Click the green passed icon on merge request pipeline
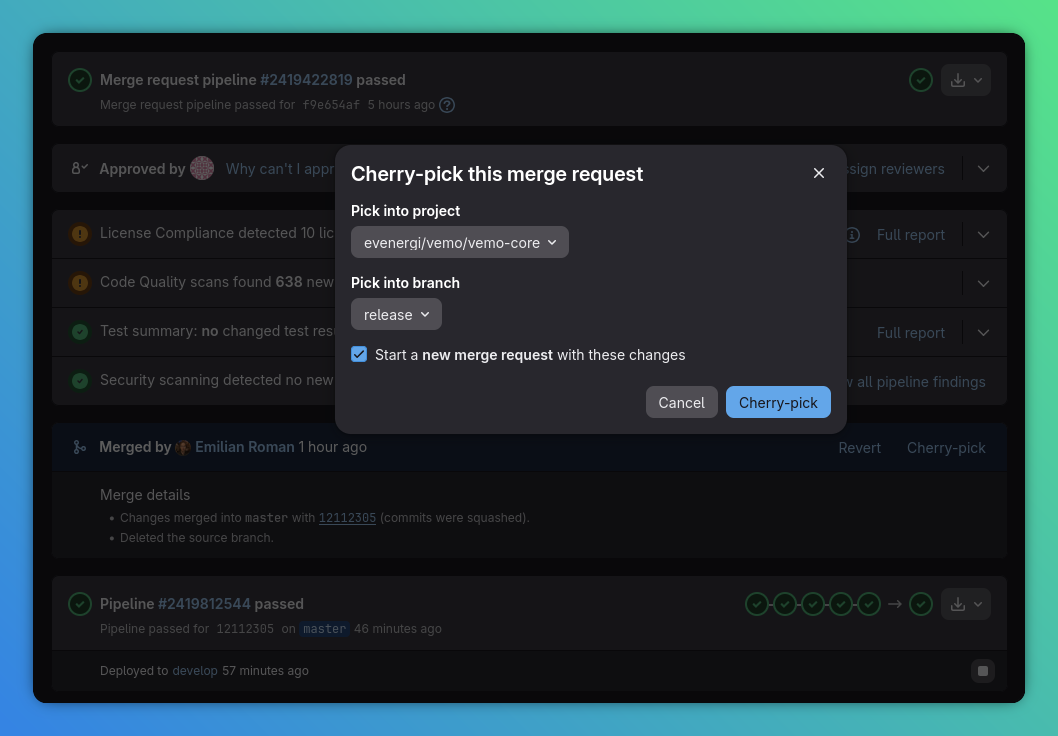1058x736 pixels. tap(80, 80)
